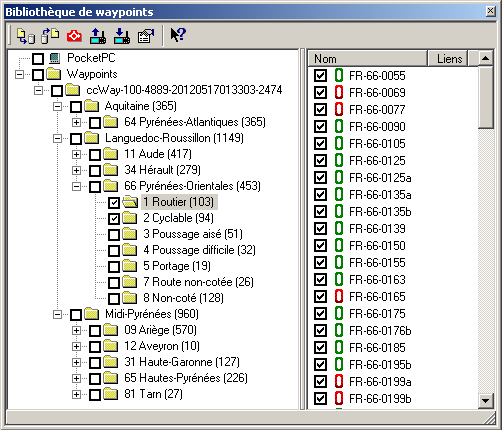Expand the 64 Pyrénées-Atlantiques node
The height and width of the screenshot is (430, 502).
point(76,122)
